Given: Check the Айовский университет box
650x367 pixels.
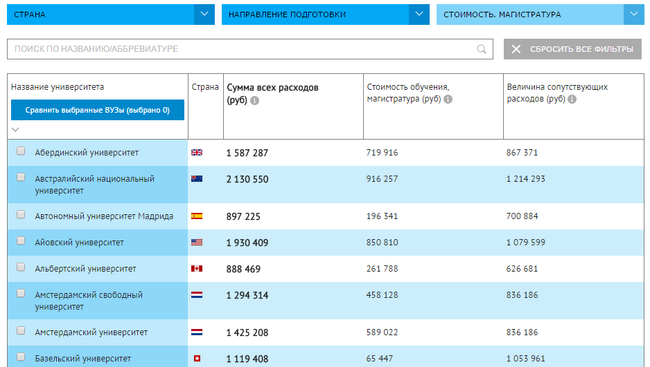Looking at the screenshot, I should [x=20, y=241].
